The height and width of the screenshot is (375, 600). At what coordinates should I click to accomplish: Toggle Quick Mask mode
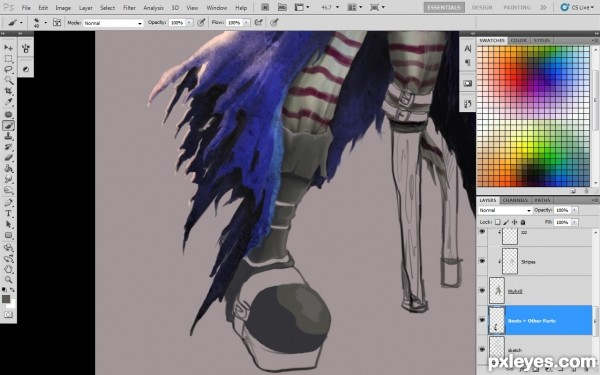pyautogui.click(x=8, y=315)
